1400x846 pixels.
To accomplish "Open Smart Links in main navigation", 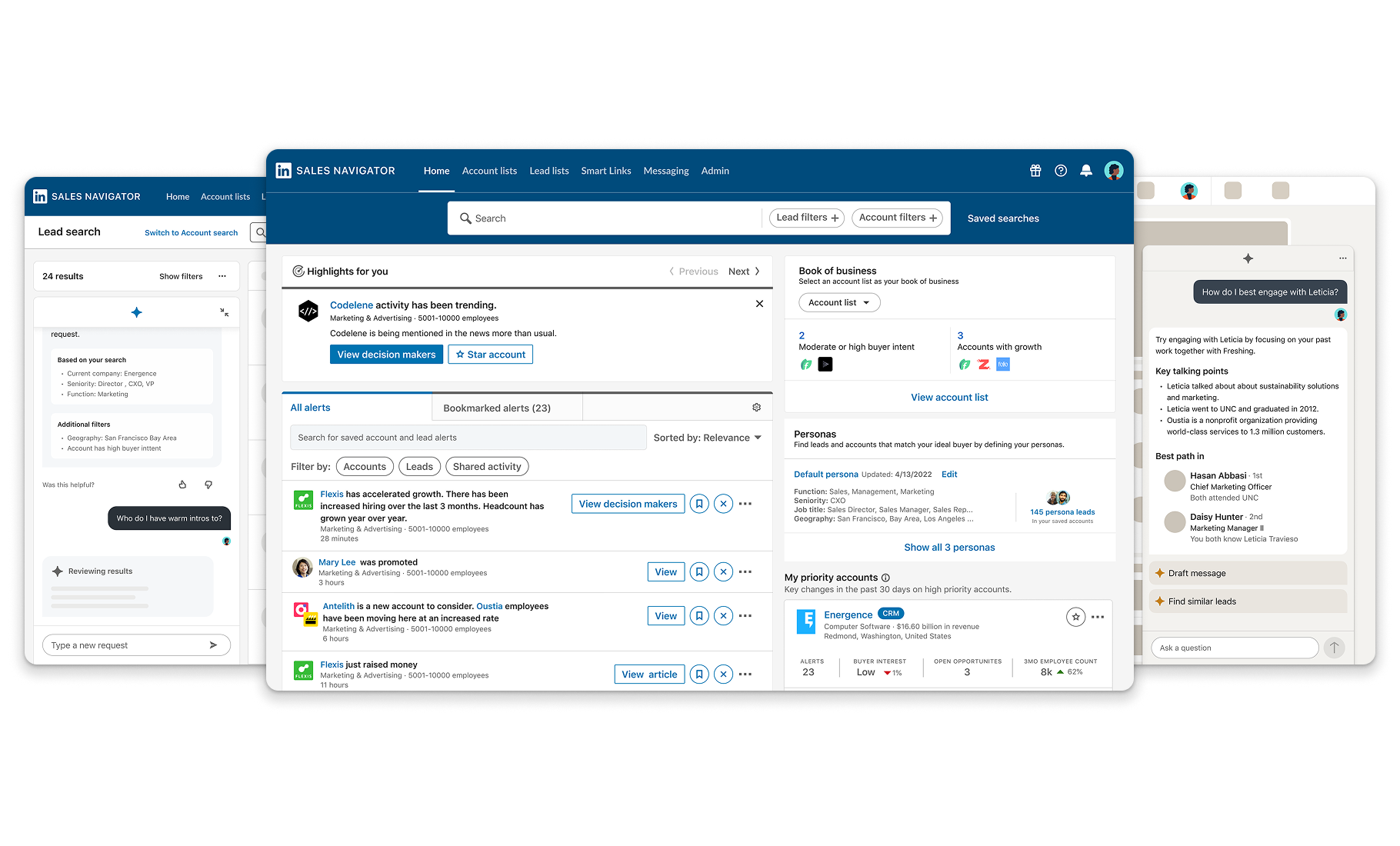I will pos(606,171).
